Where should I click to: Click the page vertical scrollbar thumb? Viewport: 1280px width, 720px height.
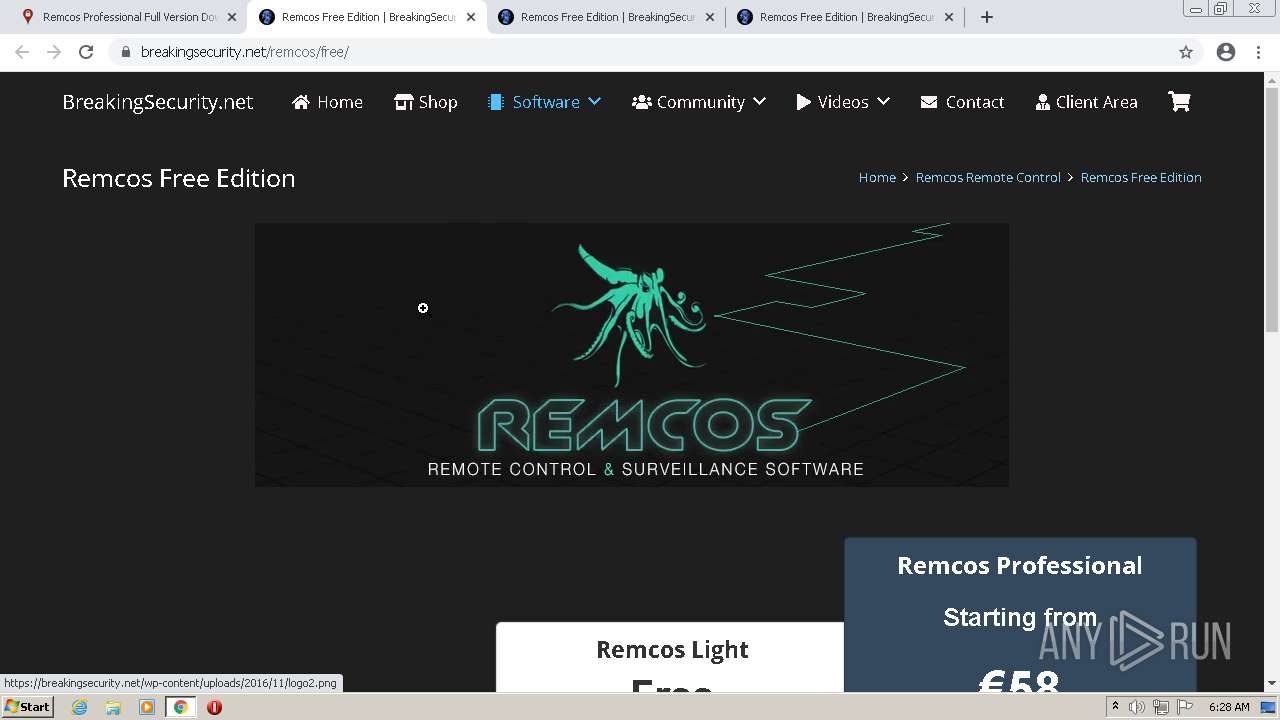pos(1272,210)
